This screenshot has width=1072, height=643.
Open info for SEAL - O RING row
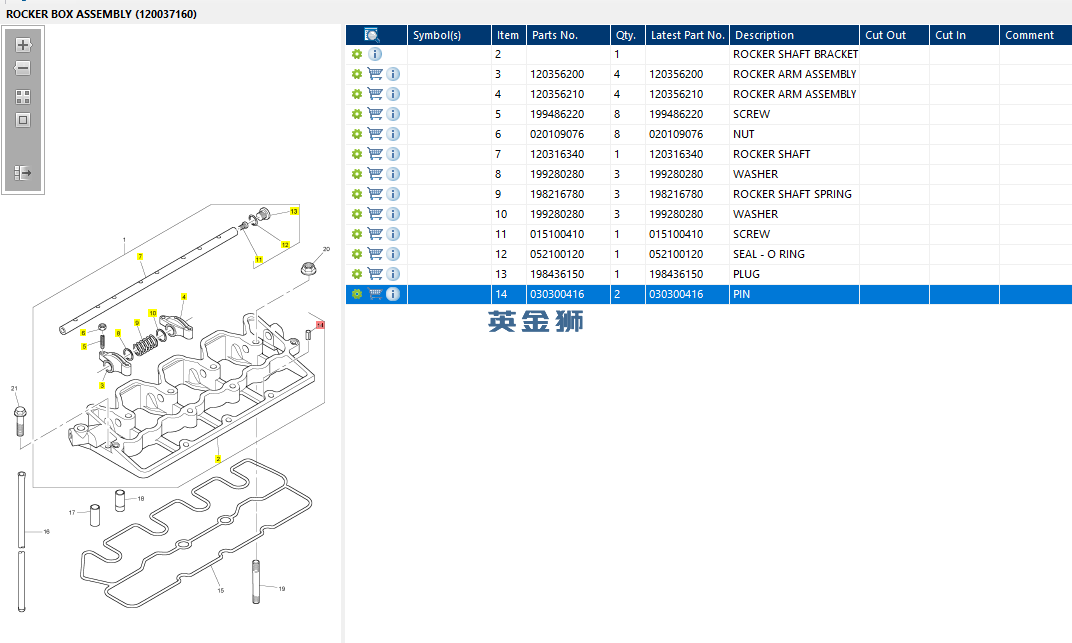tap(393, 254)
